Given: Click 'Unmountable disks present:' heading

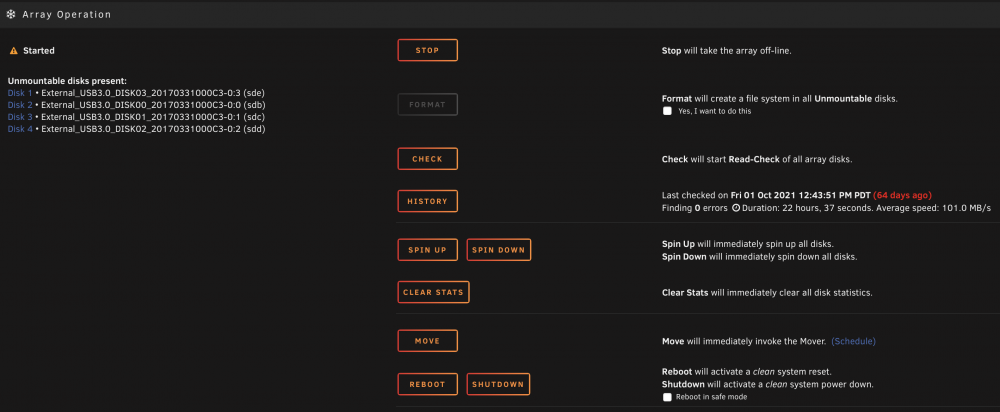Looking at the screenshot, I should click(x=68, y=81).
